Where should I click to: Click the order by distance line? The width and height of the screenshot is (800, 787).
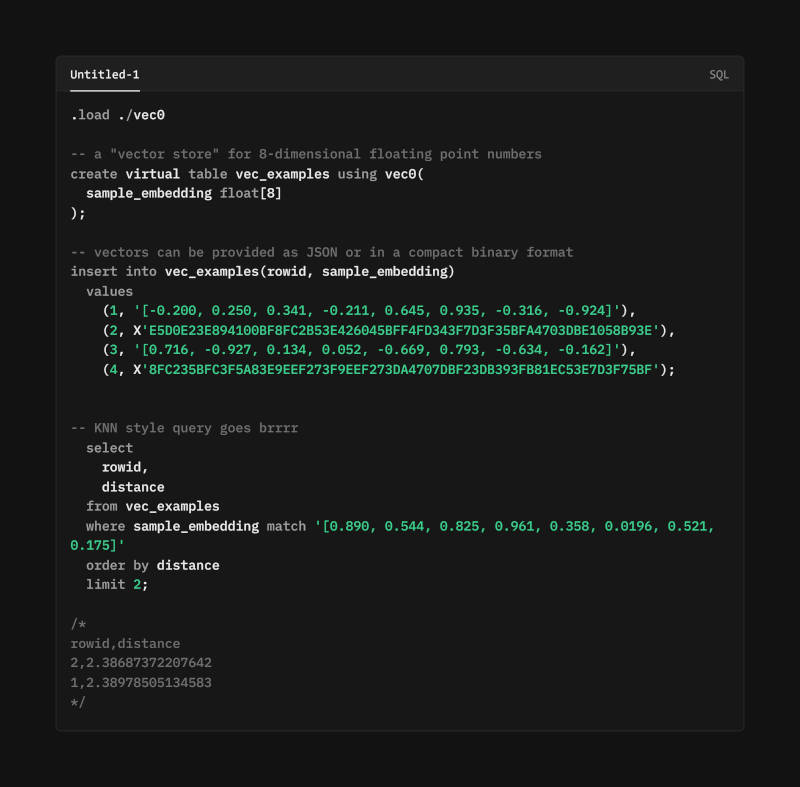pos(153,566)
